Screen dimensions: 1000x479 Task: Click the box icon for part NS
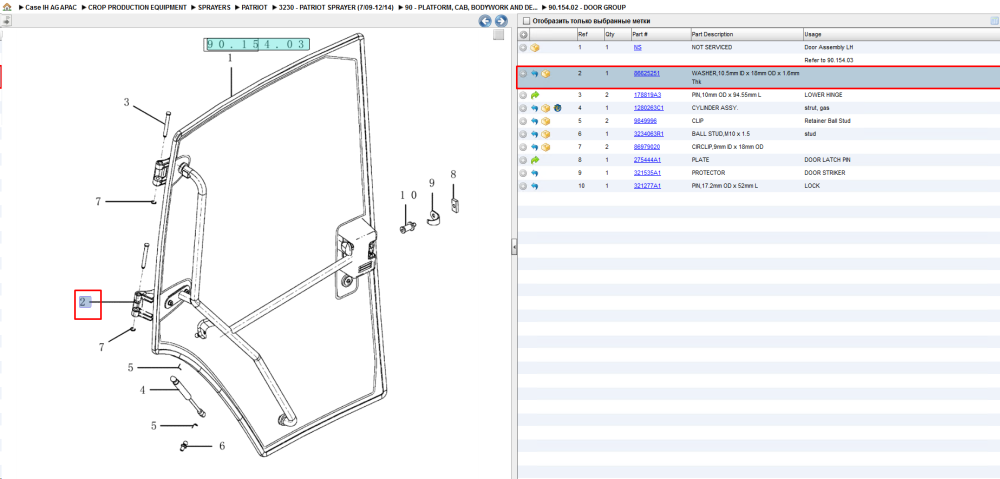click(x=535, y=48)
